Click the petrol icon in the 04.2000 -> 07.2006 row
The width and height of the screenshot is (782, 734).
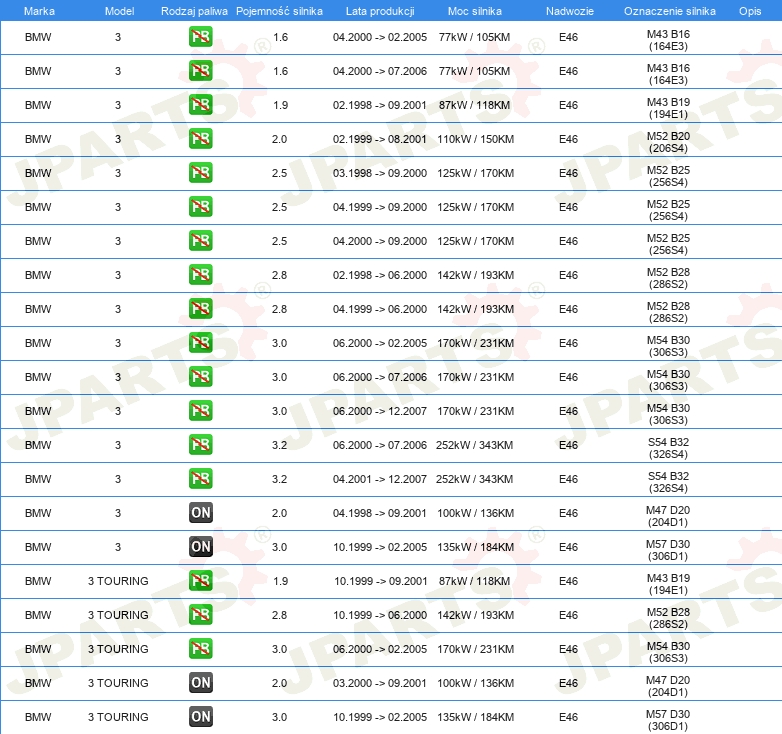point(200,71)
